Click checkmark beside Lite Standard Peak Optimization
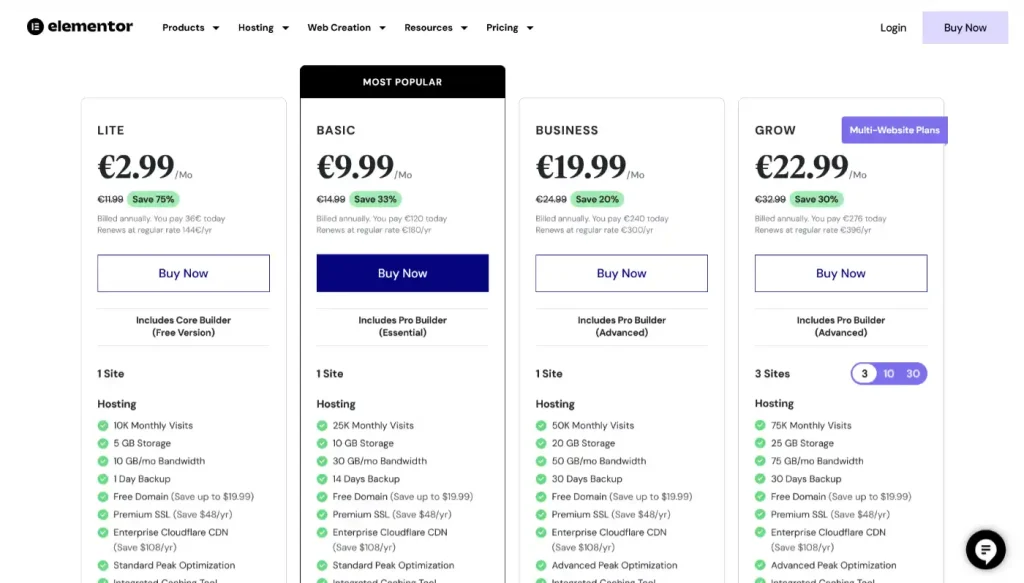Screen dimensions: 1024x583 pos(103,565)
